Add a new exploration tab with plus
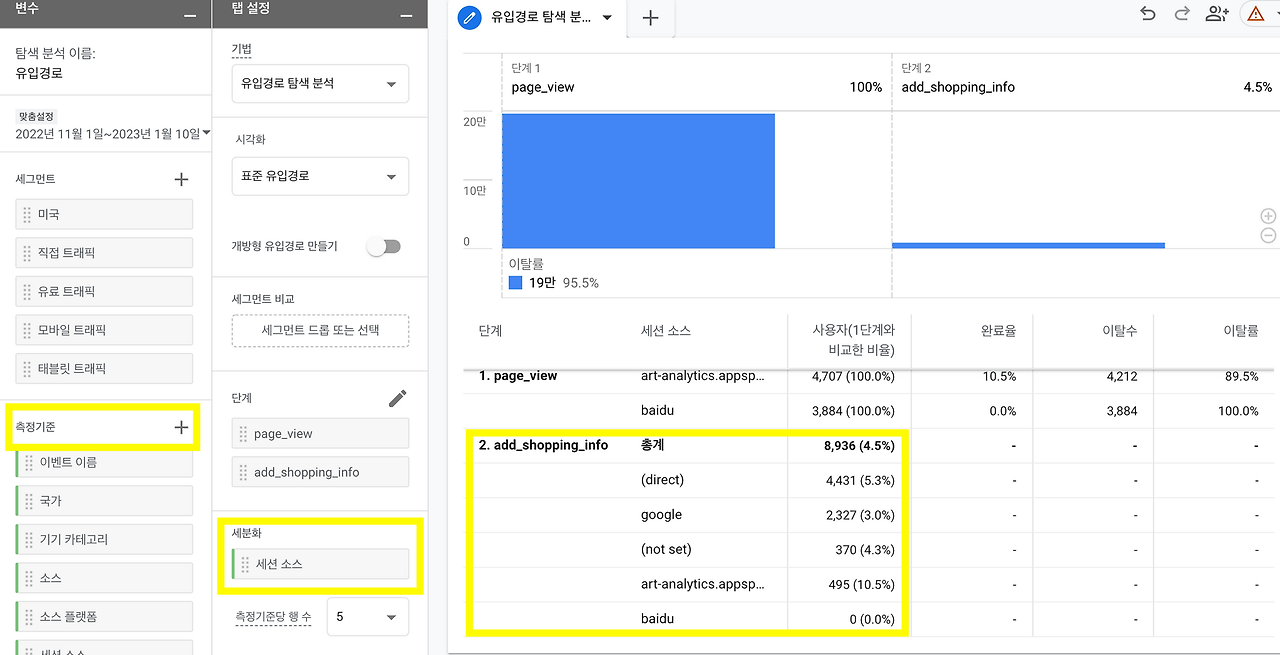This screenshot has height=655, width=1280. (650, 17)
